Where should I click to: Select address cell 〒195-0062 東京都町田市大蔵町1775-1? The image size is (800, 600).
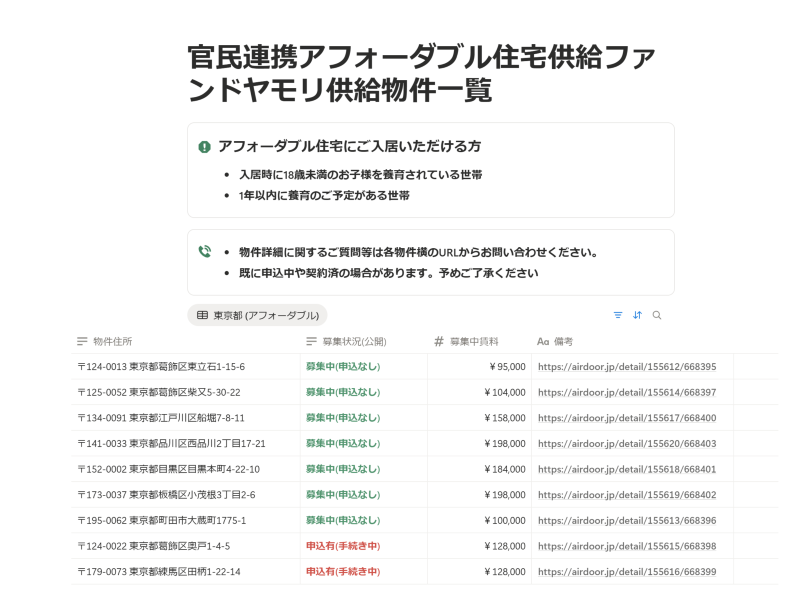tap(186, 520)
